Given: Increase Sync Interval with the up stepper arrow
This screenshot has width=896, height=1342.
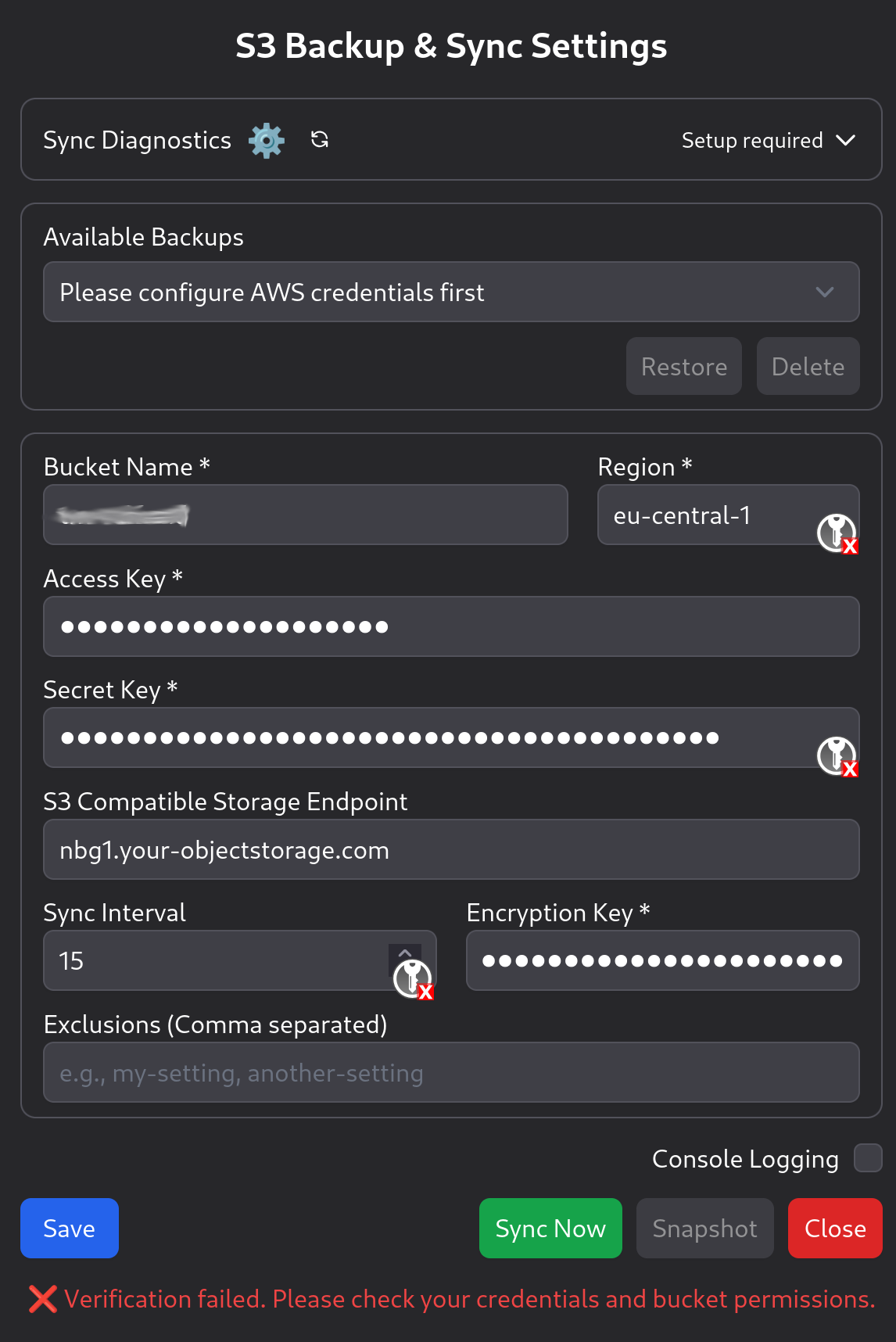Looking at the screenshot, I should 405,952.
